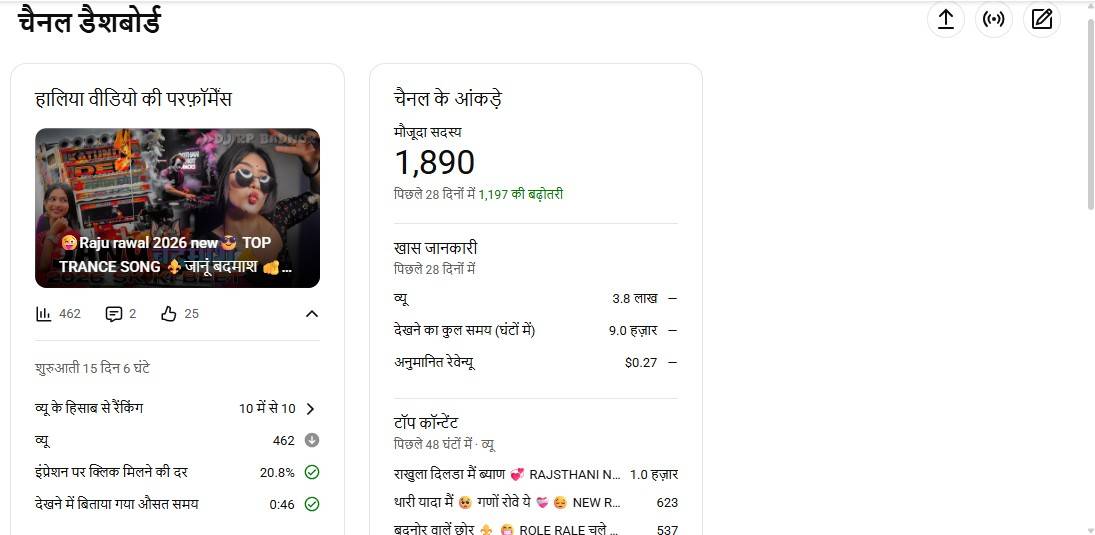Click the व्यू row showing 3.8 लाख
Viewport: 1095px width, 535px height.
coord(536,298)
